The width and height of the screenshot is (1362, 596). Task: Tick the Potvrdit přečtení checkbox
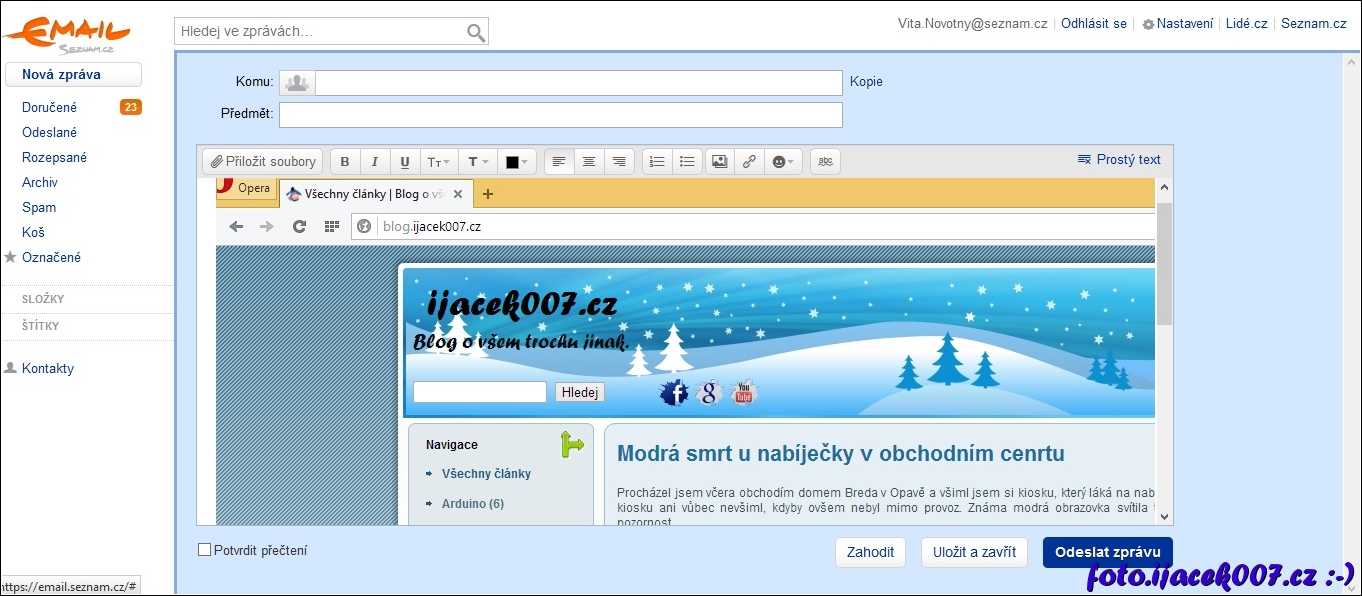[205, 550]
